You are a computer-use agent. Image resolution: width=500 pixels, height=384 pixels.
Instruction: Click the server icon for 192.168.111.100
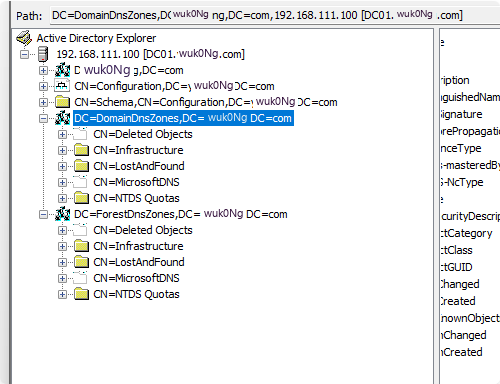pyautogui.click(x=43, y=54)
